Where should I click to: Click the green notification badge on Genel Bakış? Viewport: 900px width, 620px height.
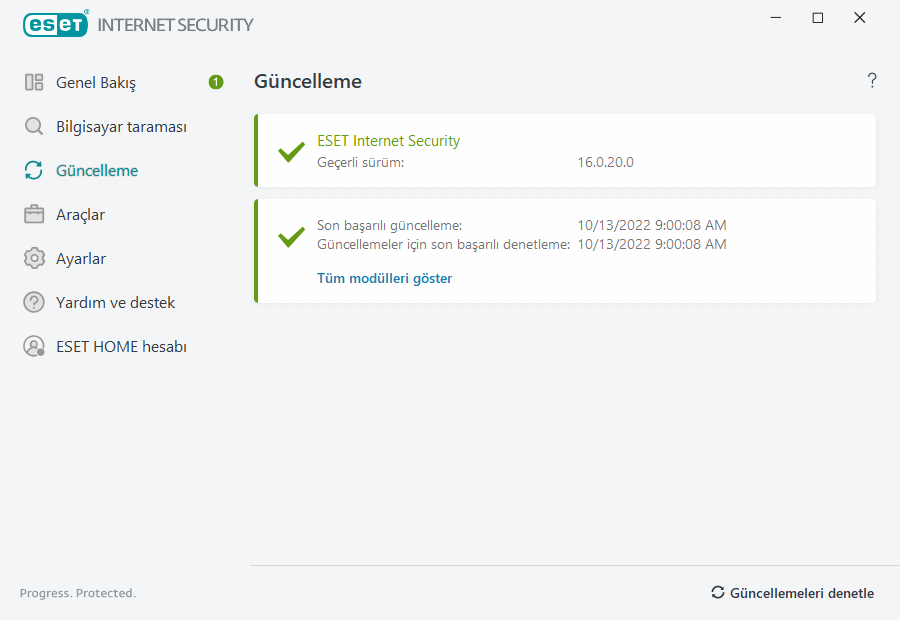216,82
